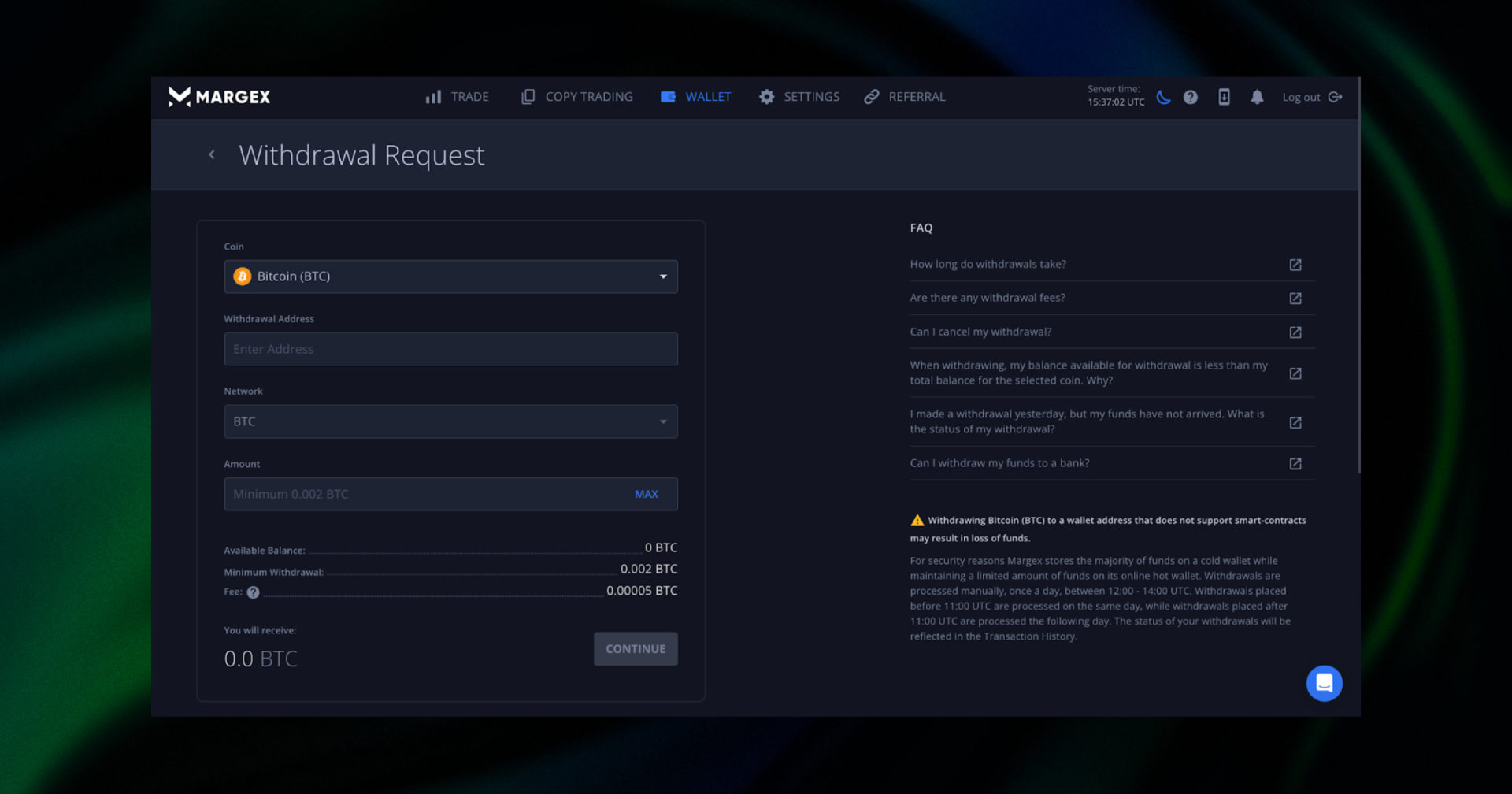Expand the Bitcoin (BTC) coin dropdown
Viewport: 1512px width, 794px height.
[450, 276]
